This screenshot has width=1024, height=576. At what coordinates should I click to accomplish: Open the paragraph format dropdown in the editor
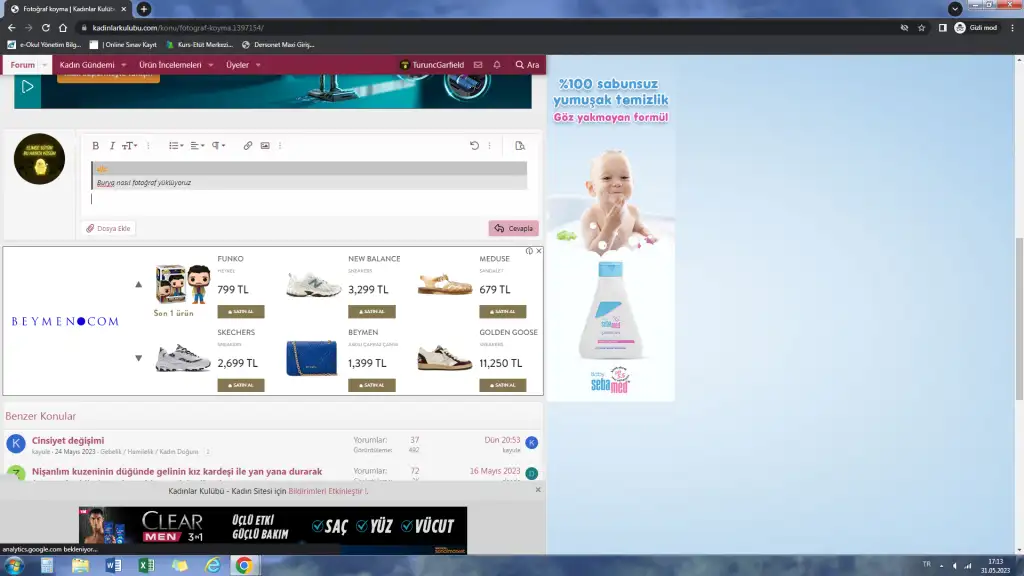pyautogui.click(x=218, y=146)
